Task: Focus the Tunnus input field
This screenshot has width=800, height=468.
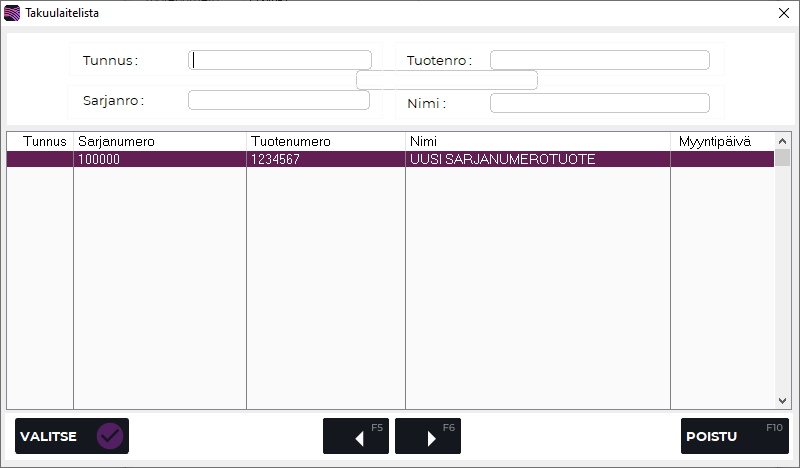Action: click(x=280, y=60)
